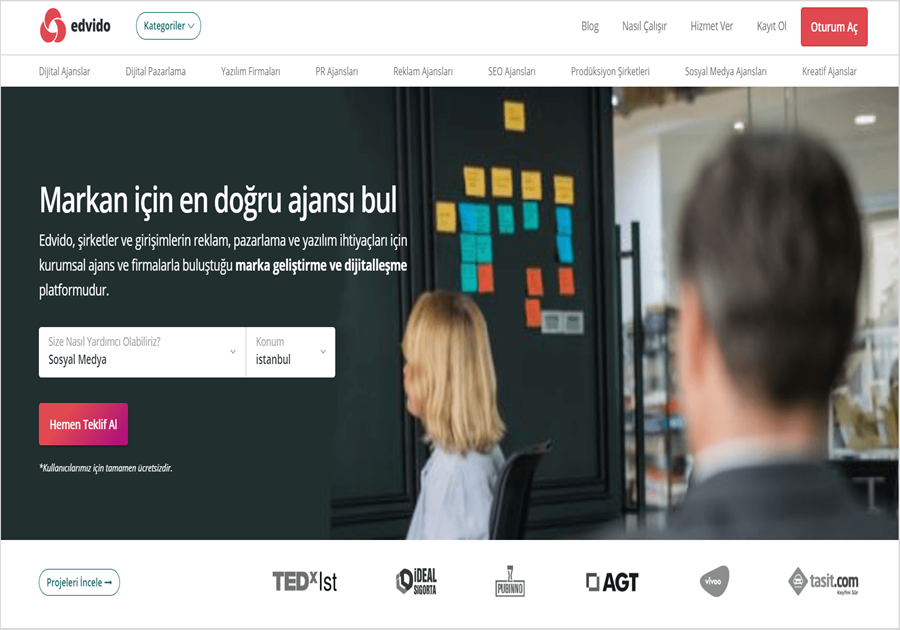The image size is (900, 630).
Task: Click the Hemen Teklif Al button
Action: coord(83,424)
